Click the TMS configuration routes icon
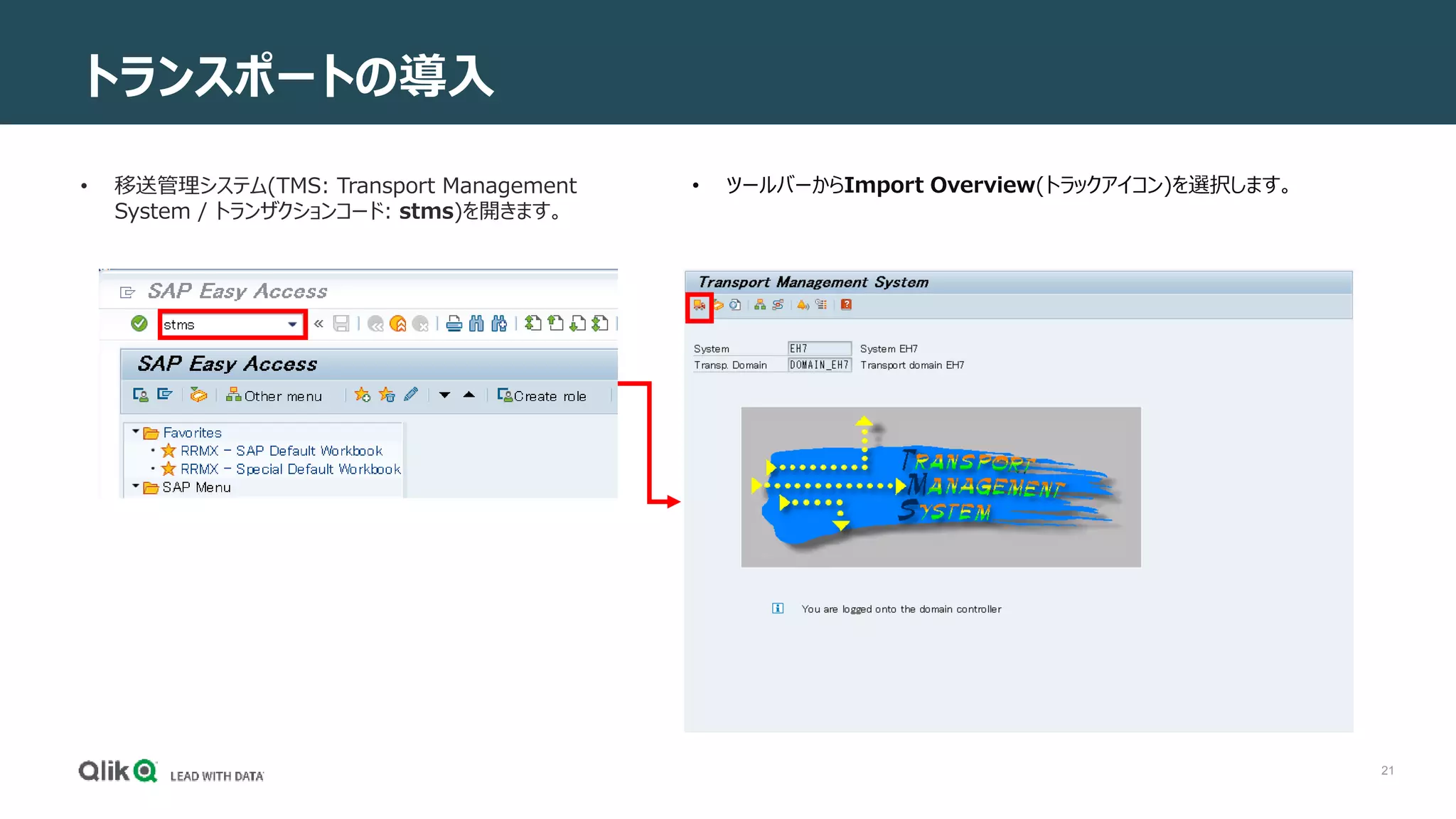The image size is (1456, 819). [778, 305]
